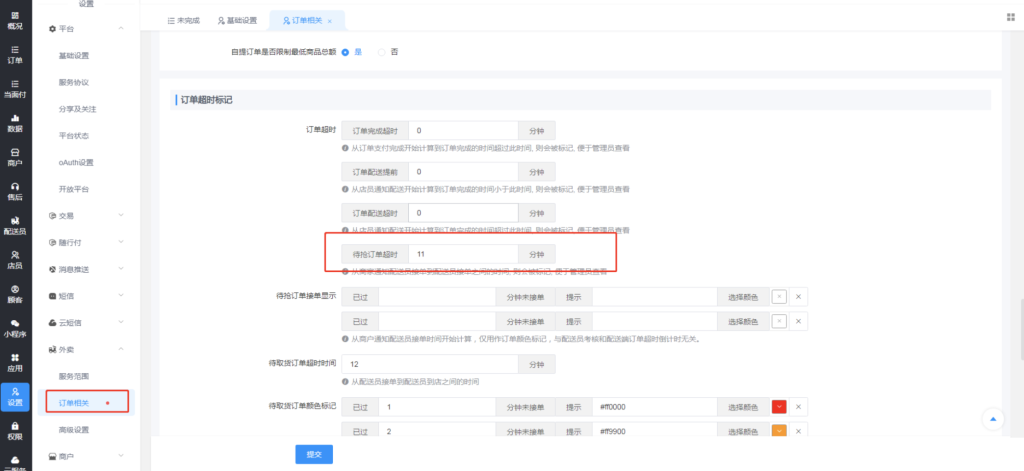
Task: Open 售后 headset icon in sidebar
Action: [x=14, y=191]
